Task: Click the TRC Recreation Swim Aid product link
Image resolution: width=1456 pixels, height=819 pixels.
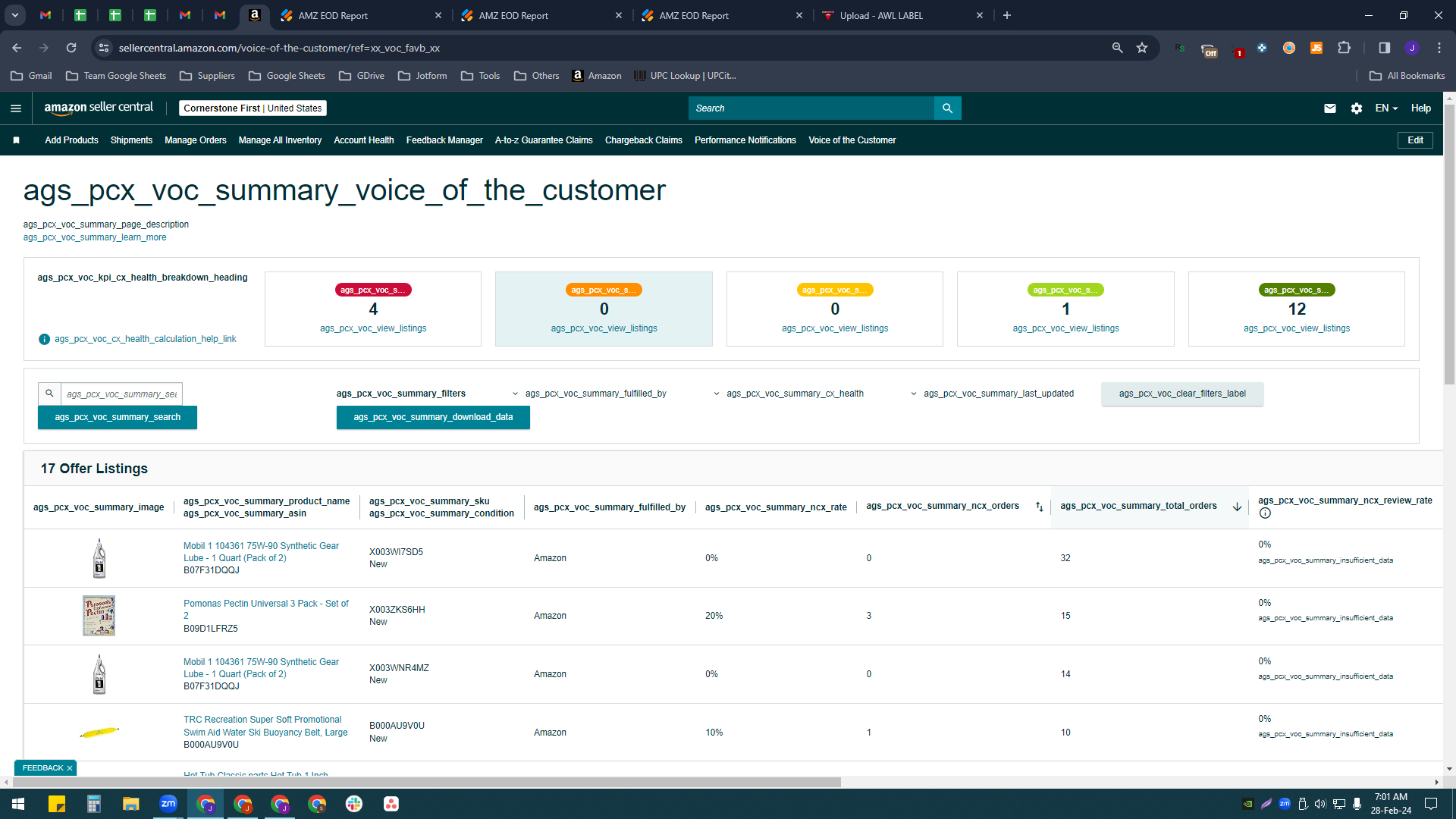Action: [x=265, y=726]
